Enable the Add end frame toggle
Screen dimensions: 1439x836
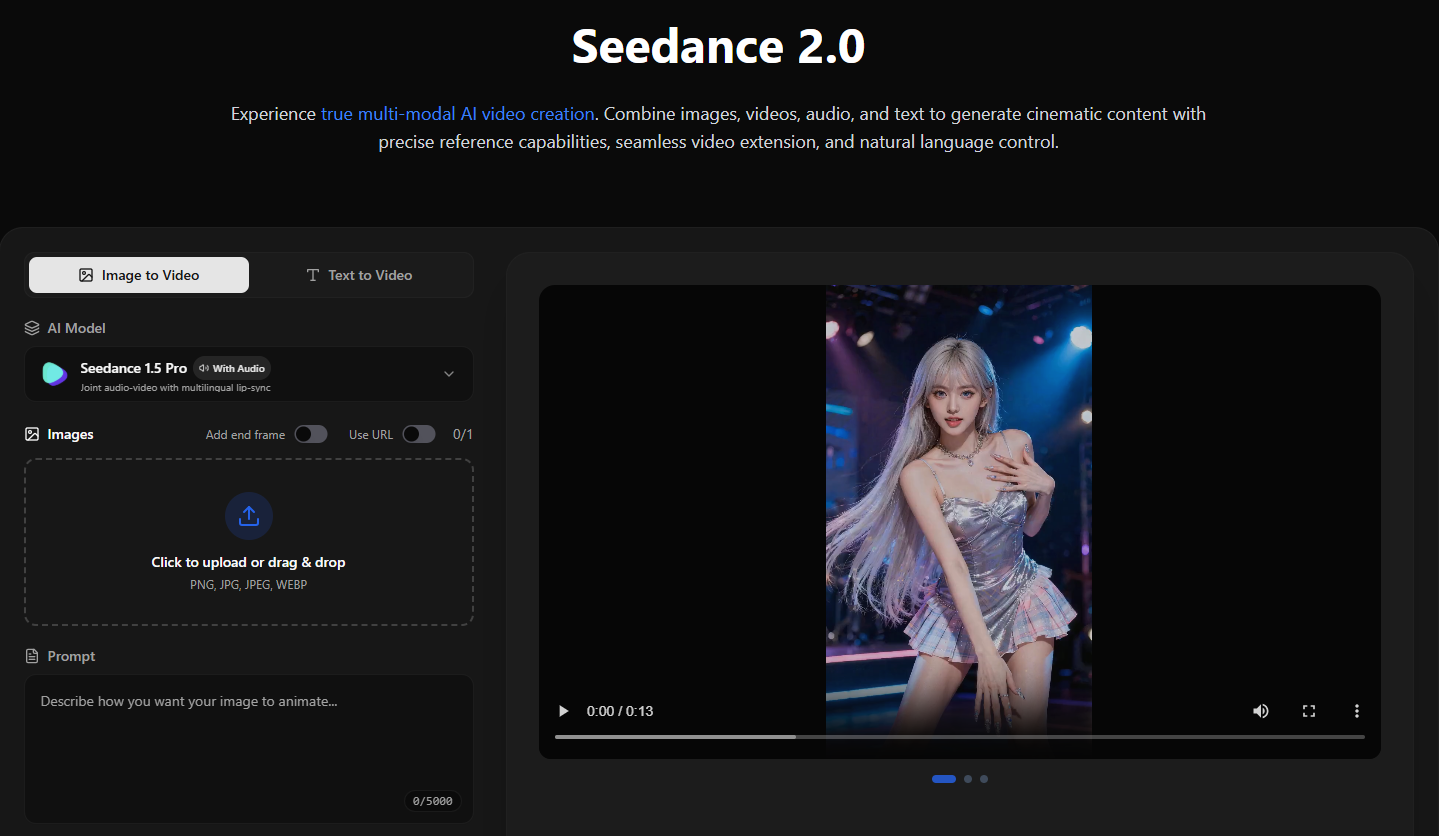pos(311,434)
